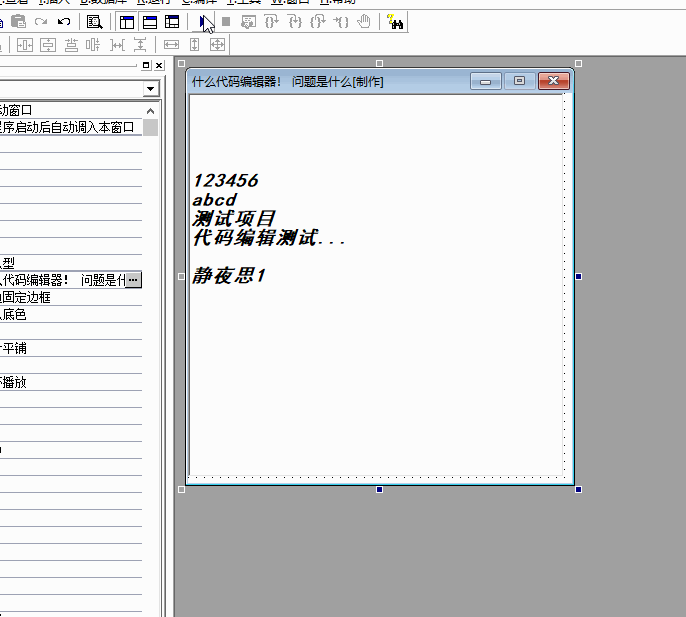Viewport: 686px width, 617px height.
Task: Select the hand icon in the debug toolbar
Action: coord(364,21)
